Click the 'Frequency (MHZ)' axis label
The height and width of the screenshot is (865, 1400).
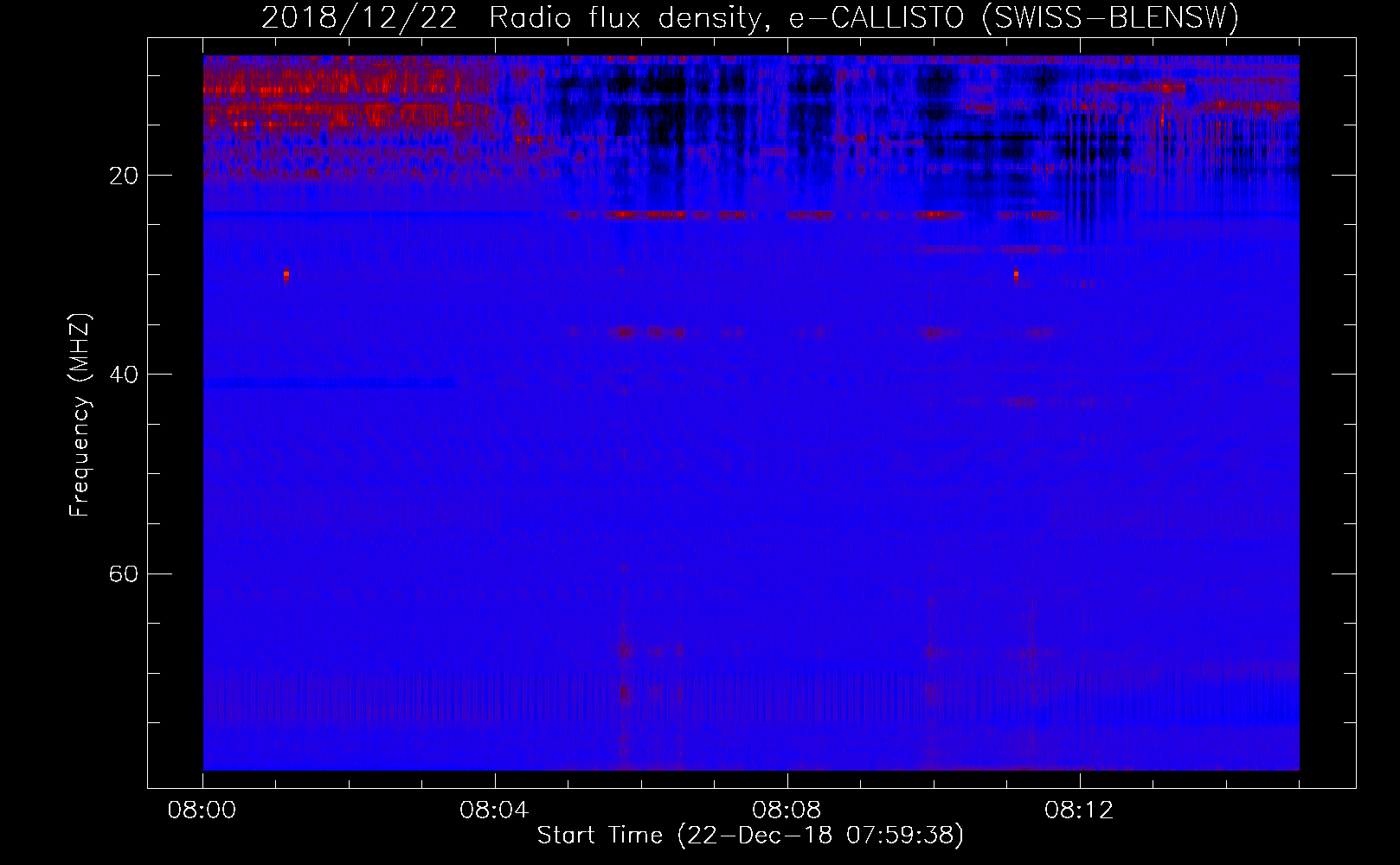tap(80, 415)
